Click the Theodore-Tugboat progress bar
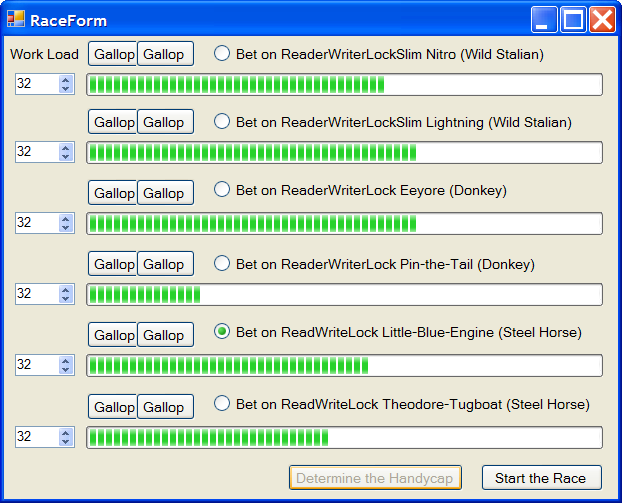 click(344, 438)
